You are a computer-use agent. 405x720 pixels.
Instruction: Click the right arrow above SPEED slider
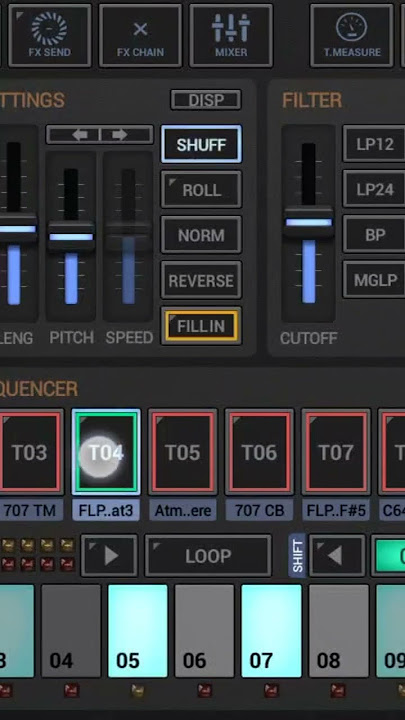pos(120,135)
